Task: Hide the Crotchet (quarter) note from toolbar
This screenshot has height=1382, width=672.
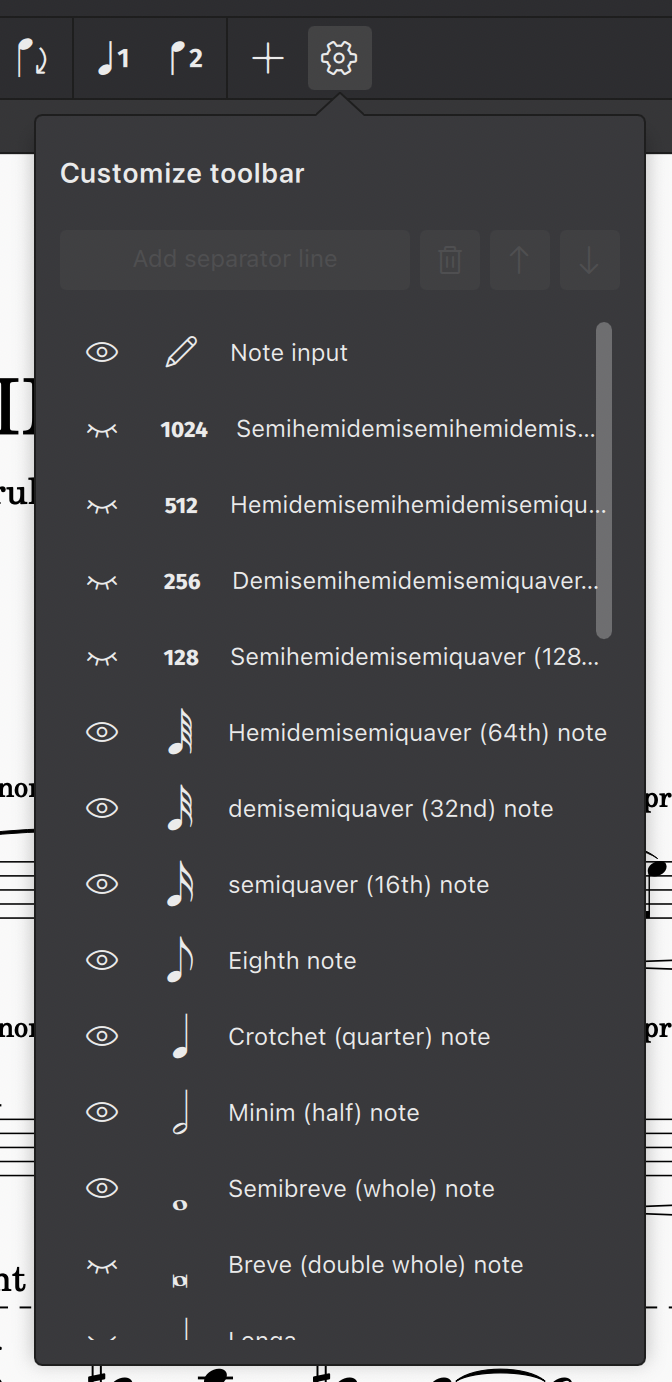Action: (102, 1036)
